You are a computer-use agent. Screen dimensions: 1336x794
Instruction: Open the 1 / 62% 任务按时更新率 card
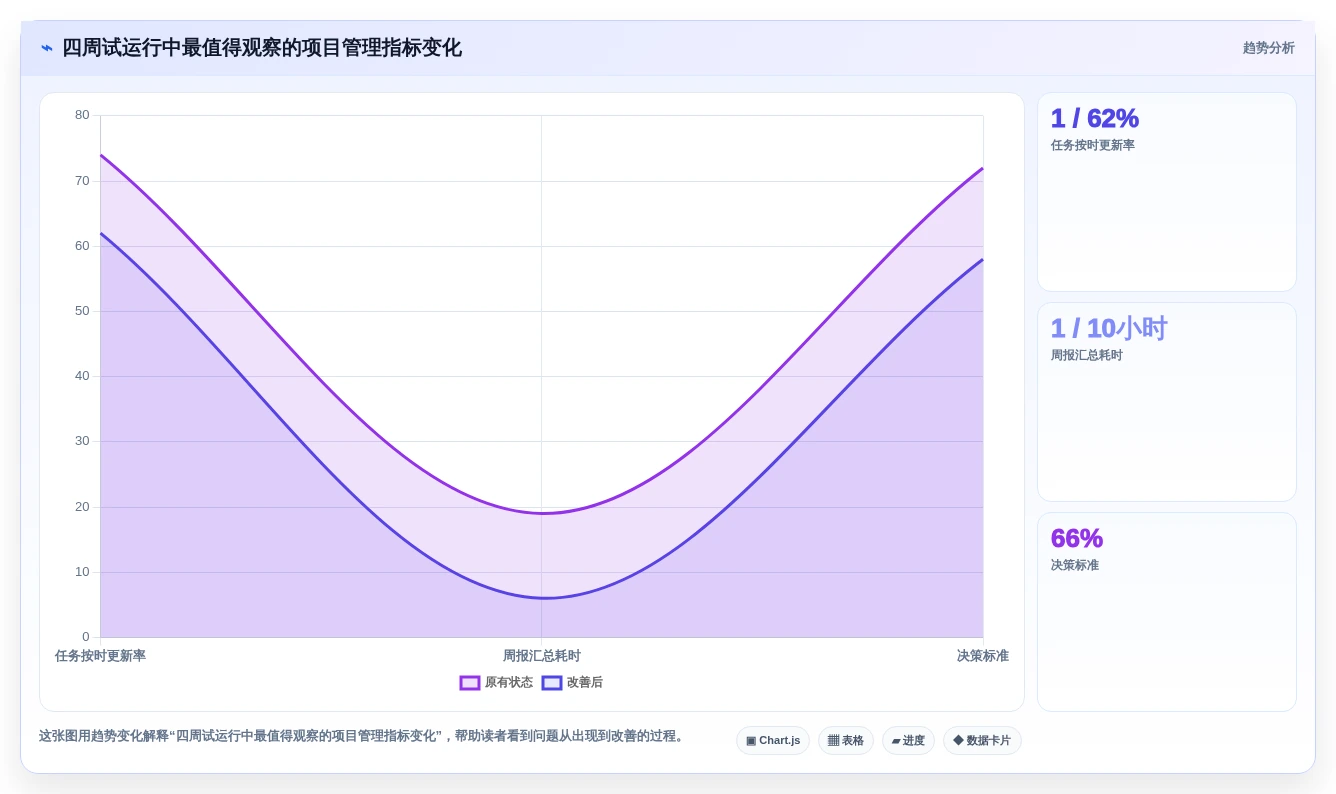point(1167,192)
